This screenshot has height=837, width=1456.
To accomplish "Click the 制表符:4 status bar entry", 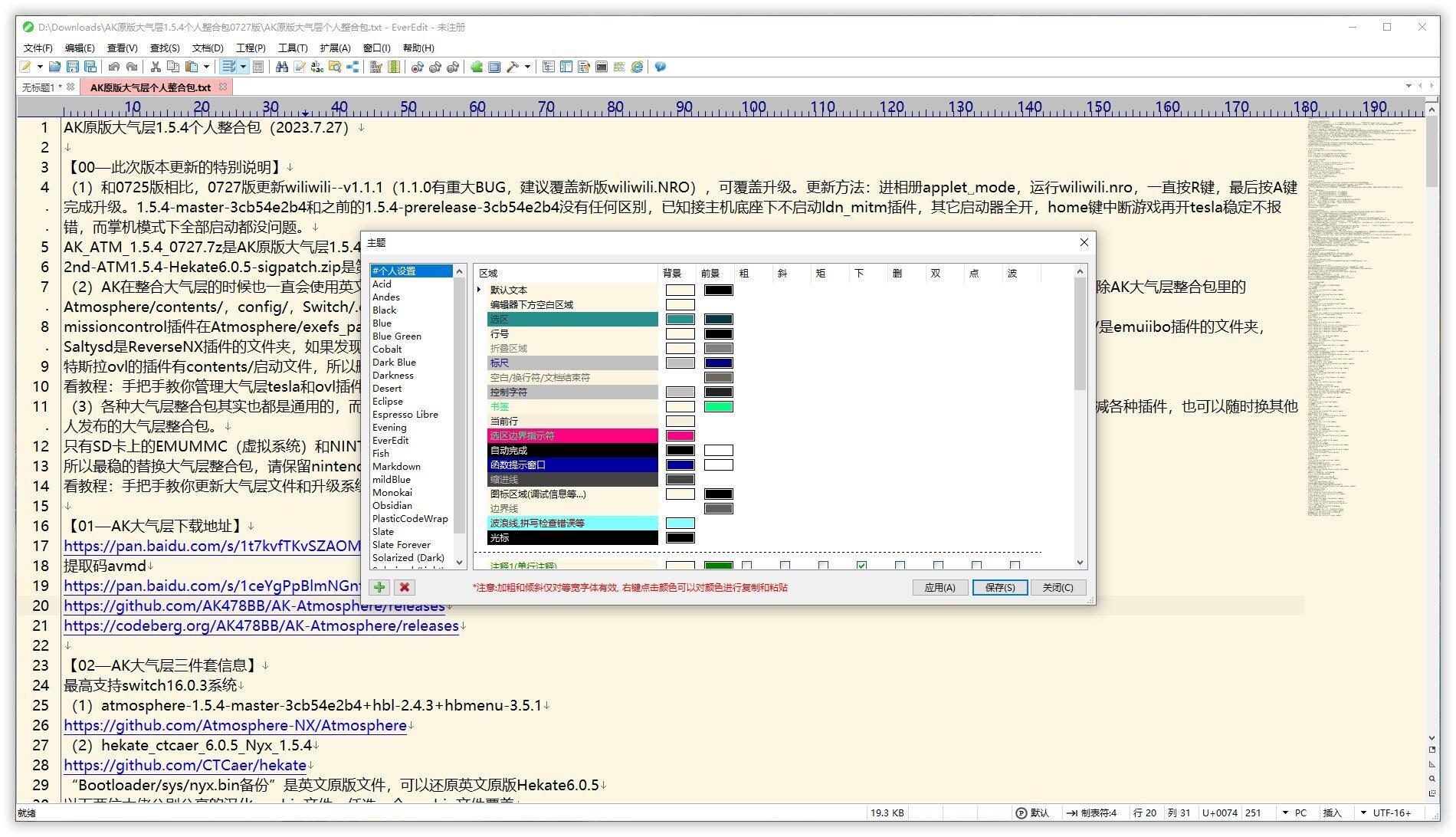I will [1092, 812].
